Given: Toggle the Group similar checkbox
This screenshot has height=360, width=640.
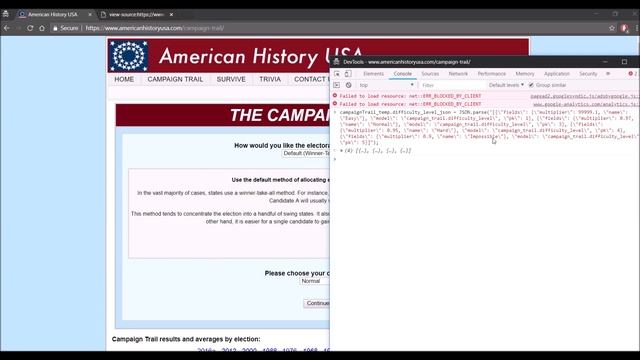Looking at the screenshot, I should (x=531, y=85).
